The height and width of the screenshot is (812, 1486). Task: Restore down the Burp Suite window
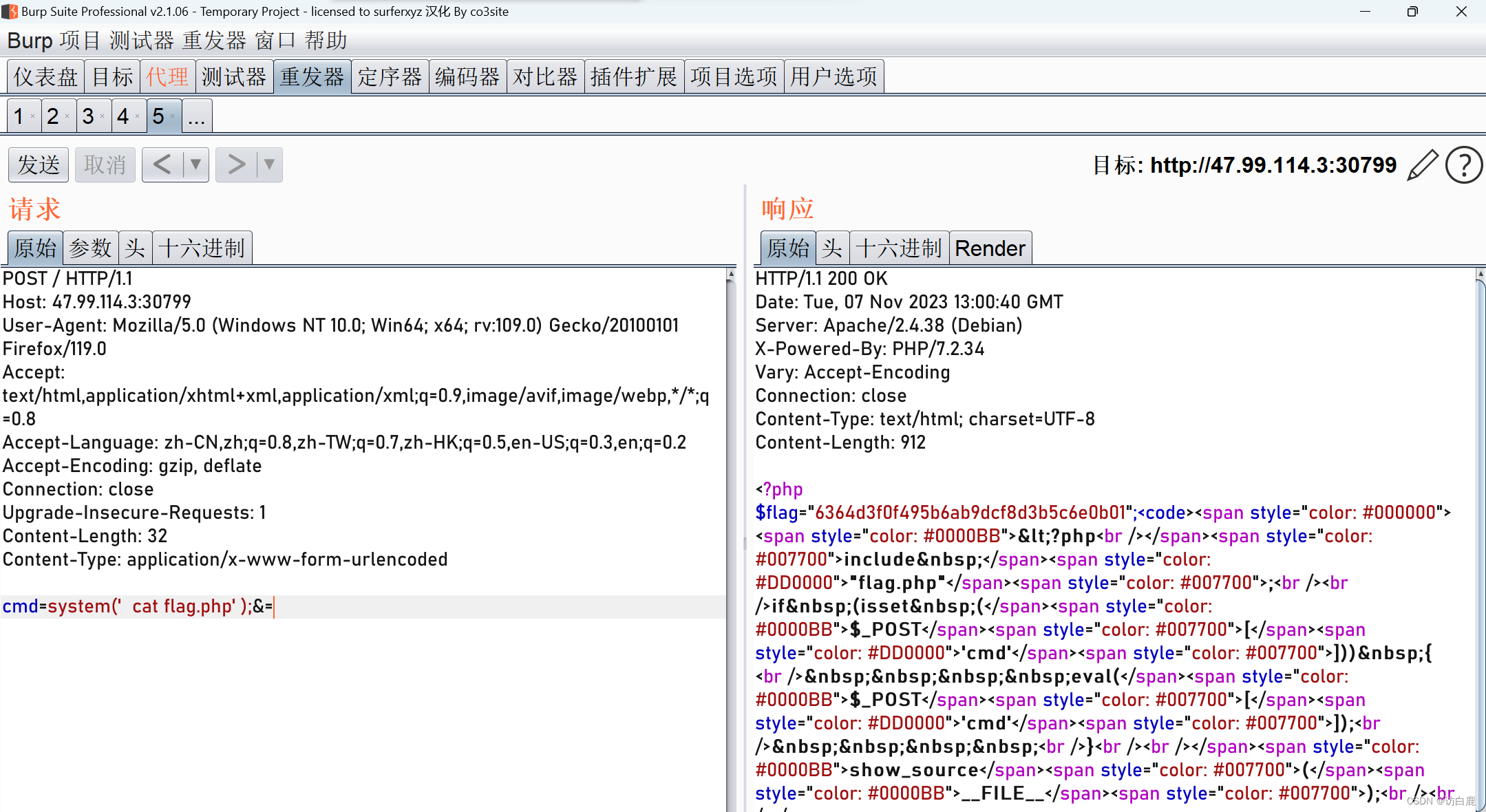pos(1412,11)
